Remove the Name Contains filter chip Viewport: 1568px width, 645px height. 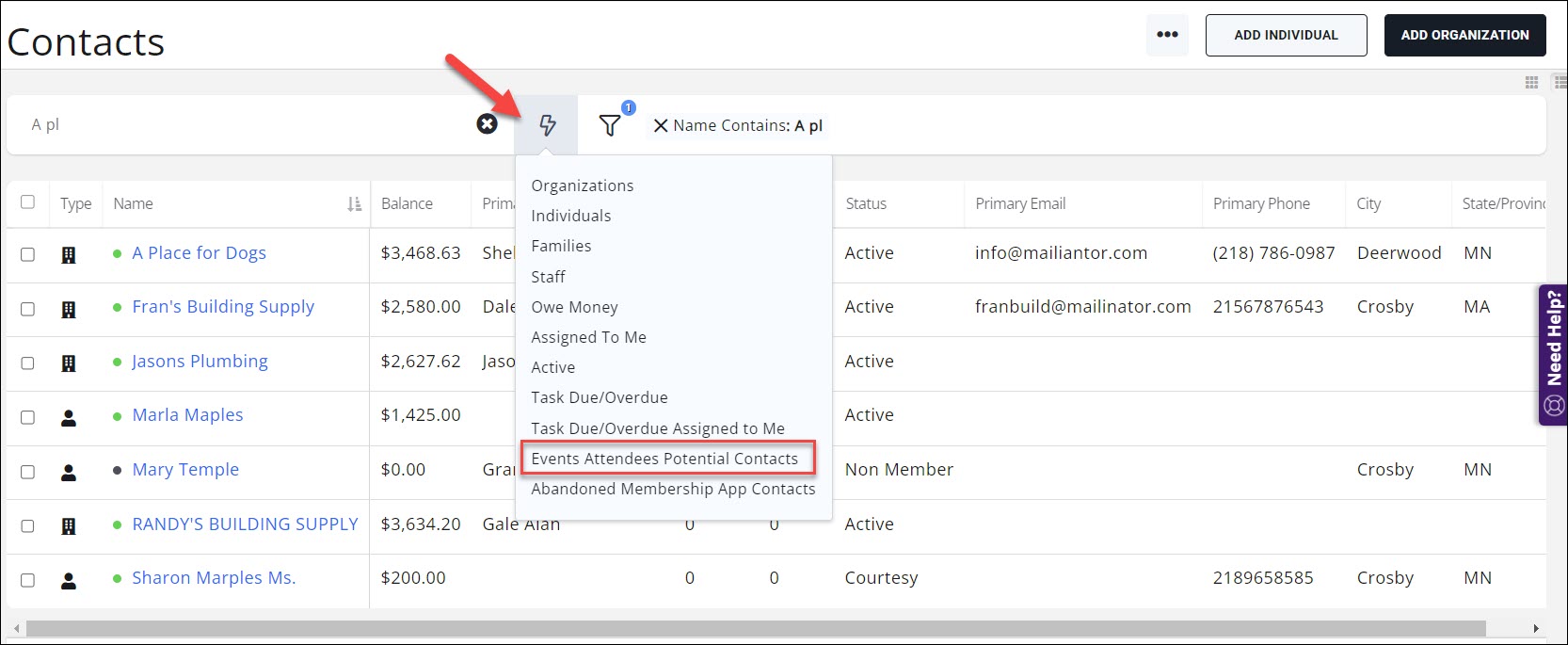pos(661,126)
